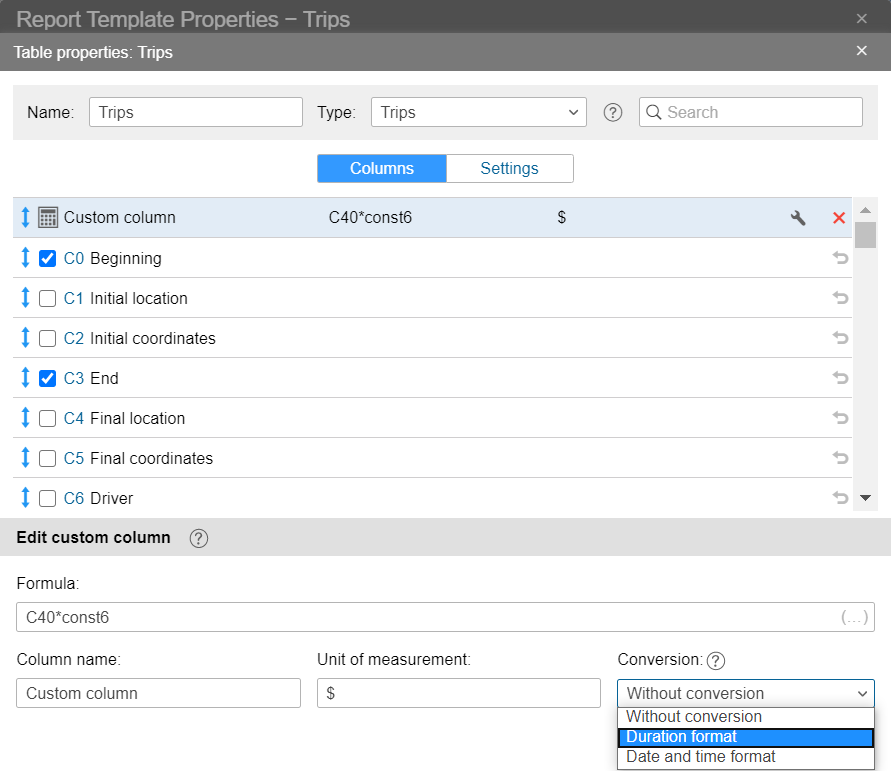Screen dimensions: 891x771
Task: Uncheck the C0 Beginning checkbox
Action: [x=47, y=258]
